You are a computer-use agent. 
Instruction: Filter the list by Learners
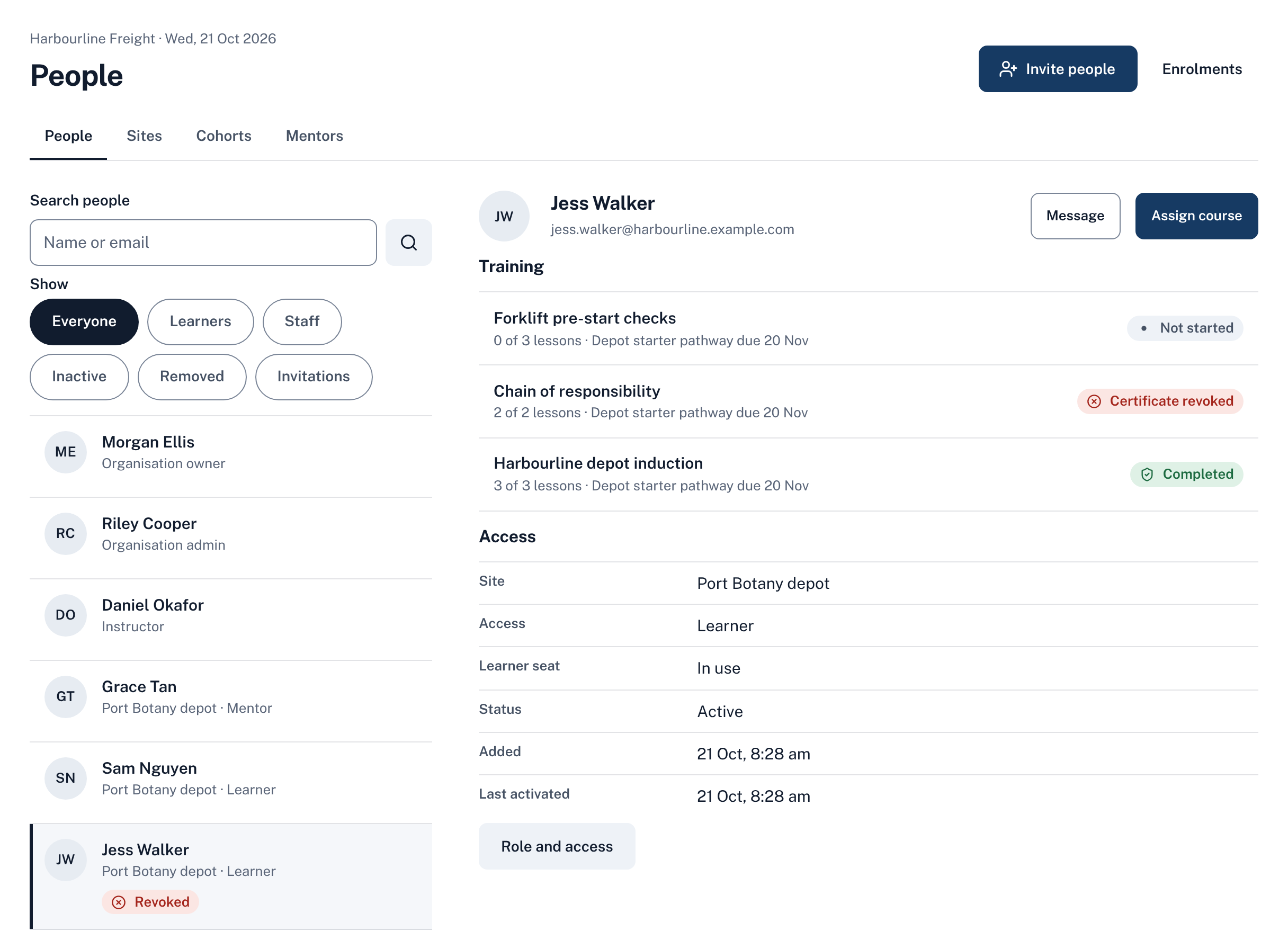(x=201, y=321)
